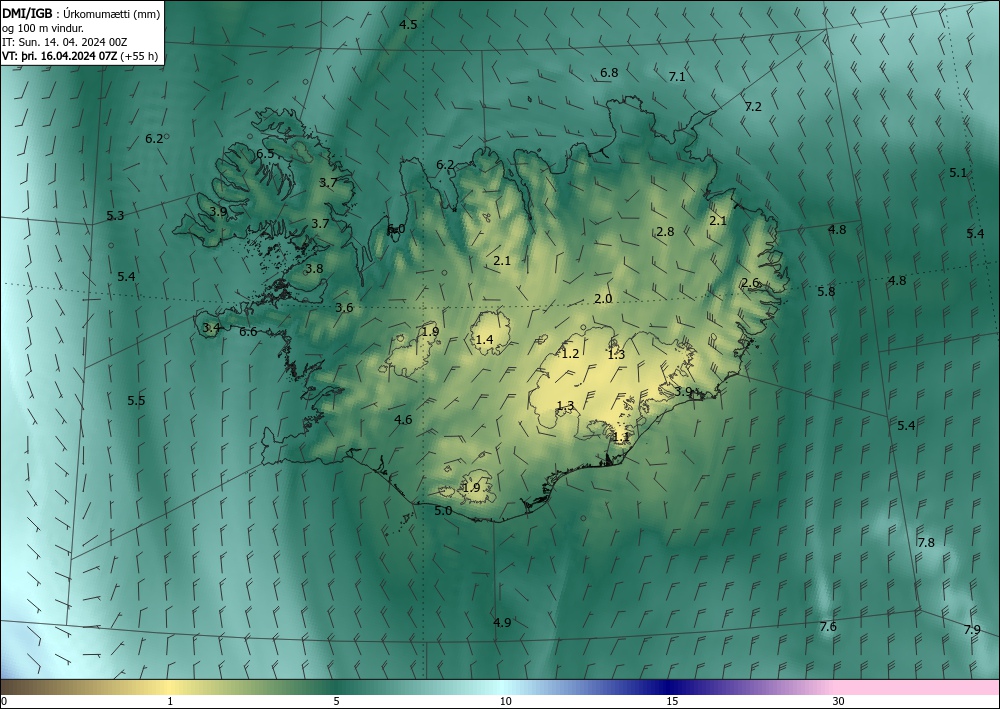Click the 5.1 value label

coord(958,173)
